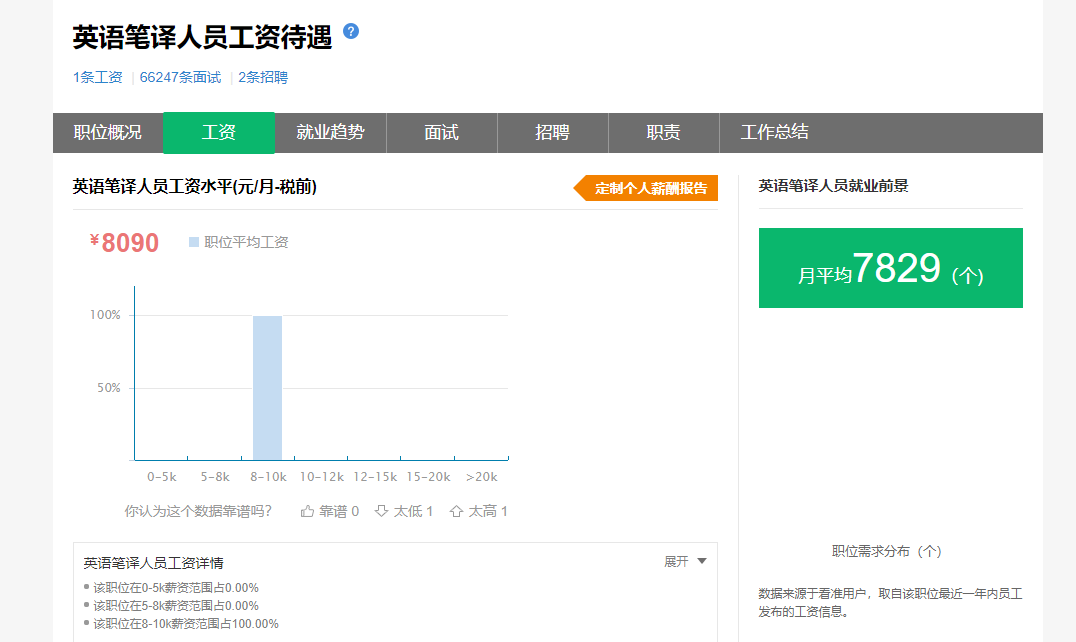This screenshot has height=642, width=1076.
Task: Switch to the 工作总结 tab
Action: pyautogui.click(x=774, y=133)
